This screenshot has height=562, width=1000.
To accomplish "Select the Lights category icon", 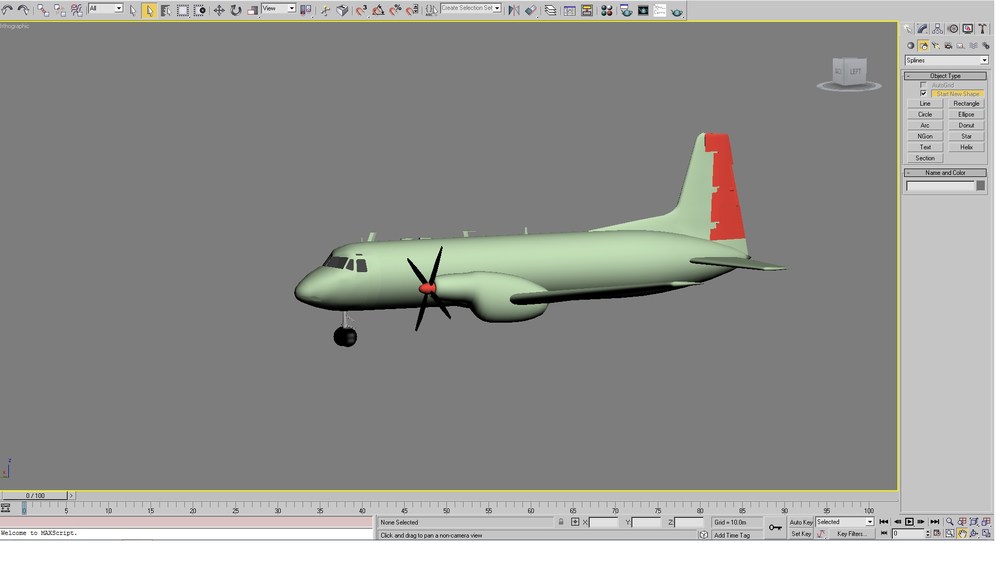I will click(x=936, y=46).
